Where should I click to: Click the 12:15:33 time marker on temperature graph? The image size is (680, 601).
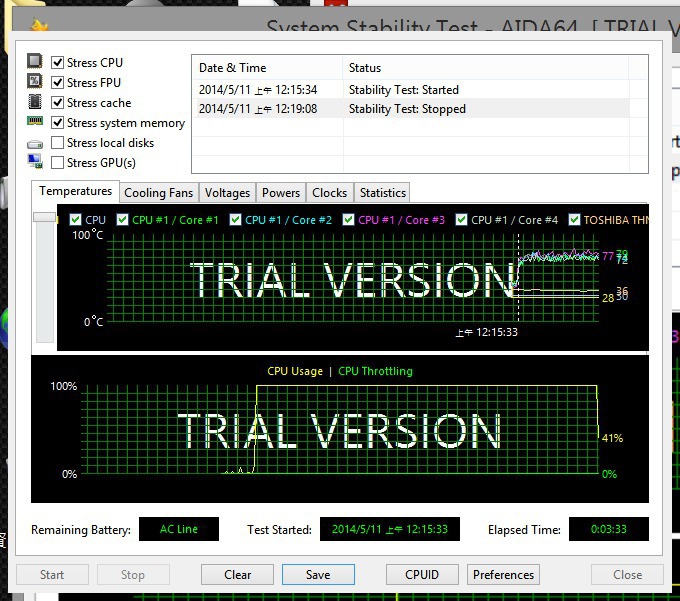487,333
